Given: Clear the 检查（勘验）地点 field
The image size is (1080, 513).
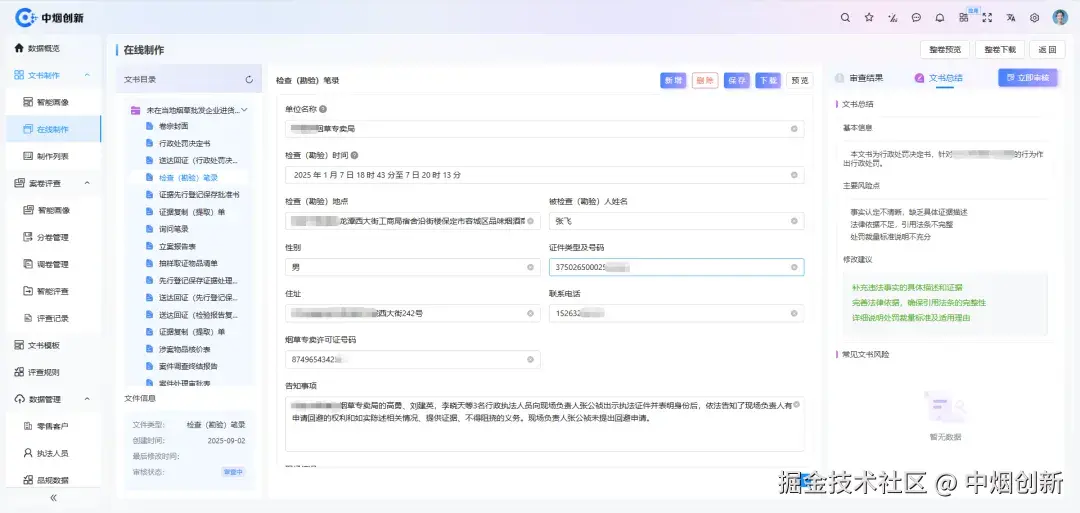Looking at the screenshot, I should pyautogui.click(x=530, y=221).
